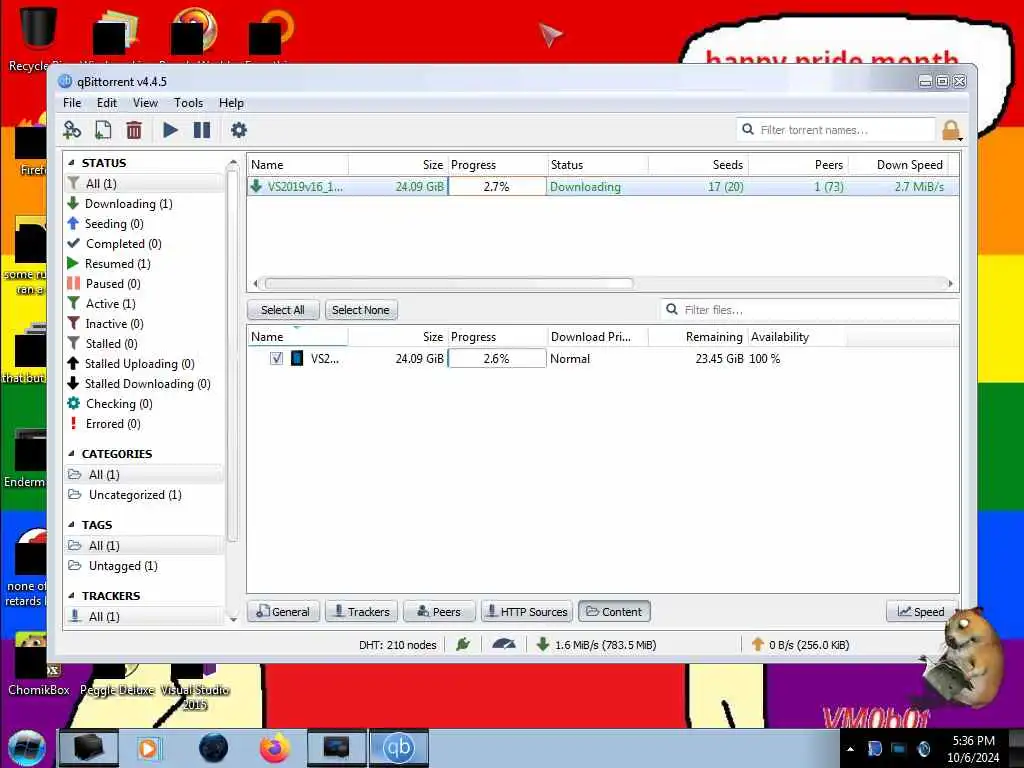This screenshot has height=768, width=1024.
Task: Collapse the TRACKERS section
Action: click(x=71, y=596)
